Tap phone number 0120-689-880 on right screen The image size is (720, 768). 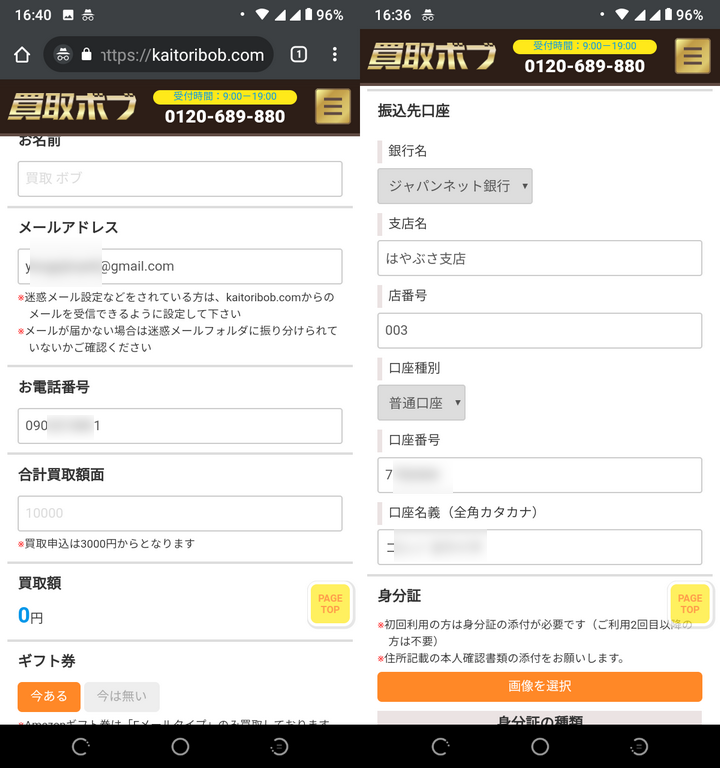[x=584, y=66]
